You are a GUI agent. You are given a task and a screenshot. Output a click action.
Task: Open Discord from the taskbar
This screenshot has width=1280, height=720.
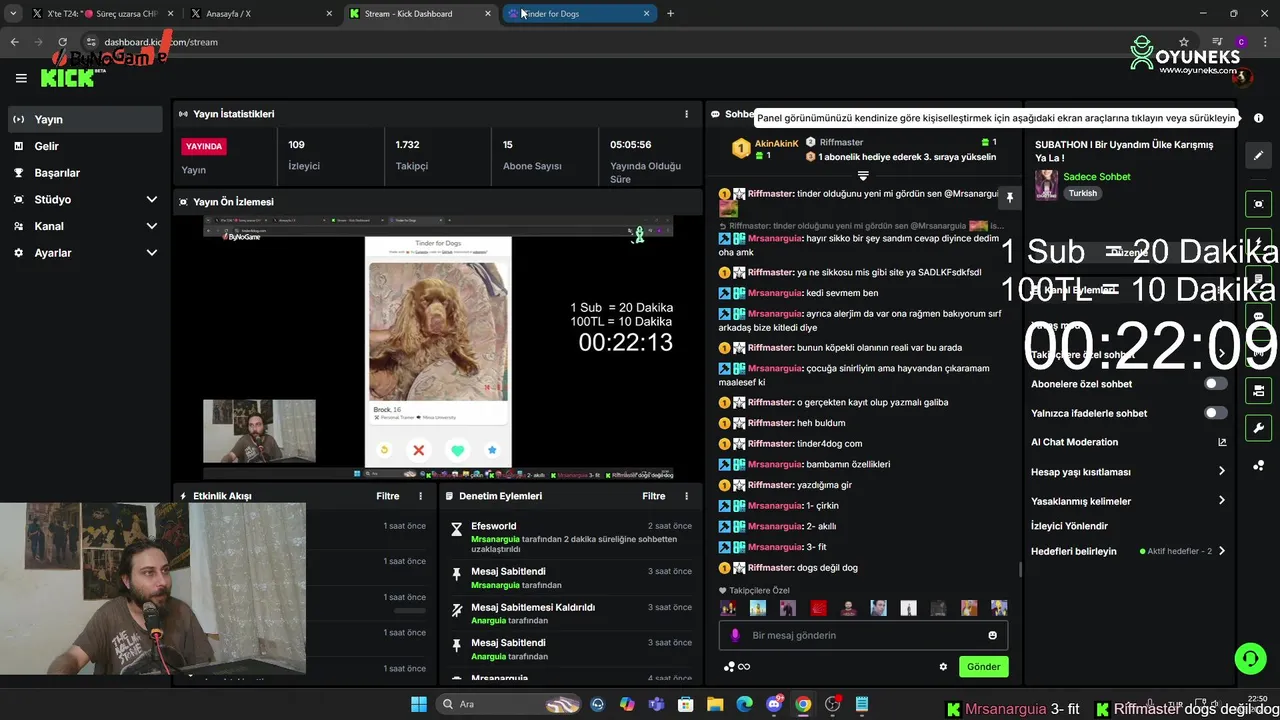tap(774, 704)
